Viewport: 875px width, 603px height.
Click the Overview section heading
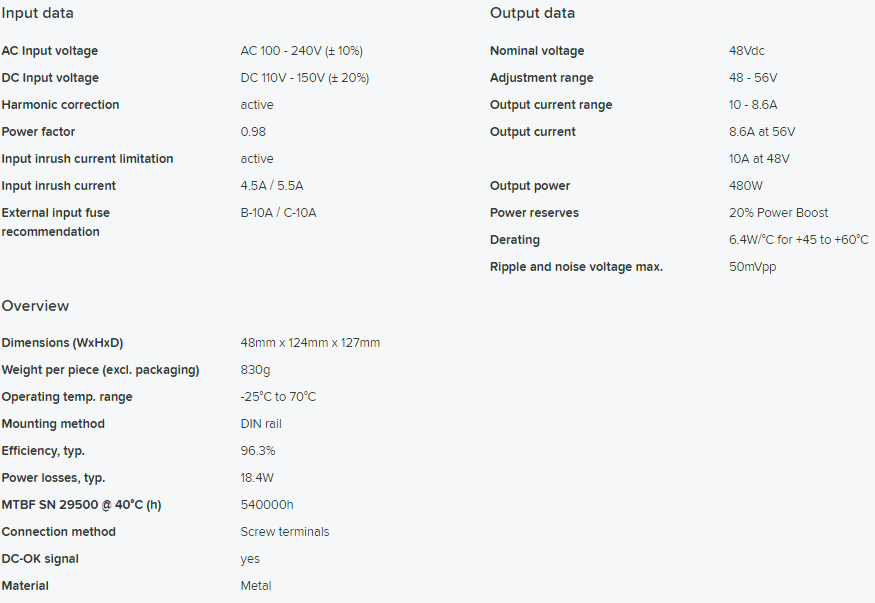[x=35, y=306]
